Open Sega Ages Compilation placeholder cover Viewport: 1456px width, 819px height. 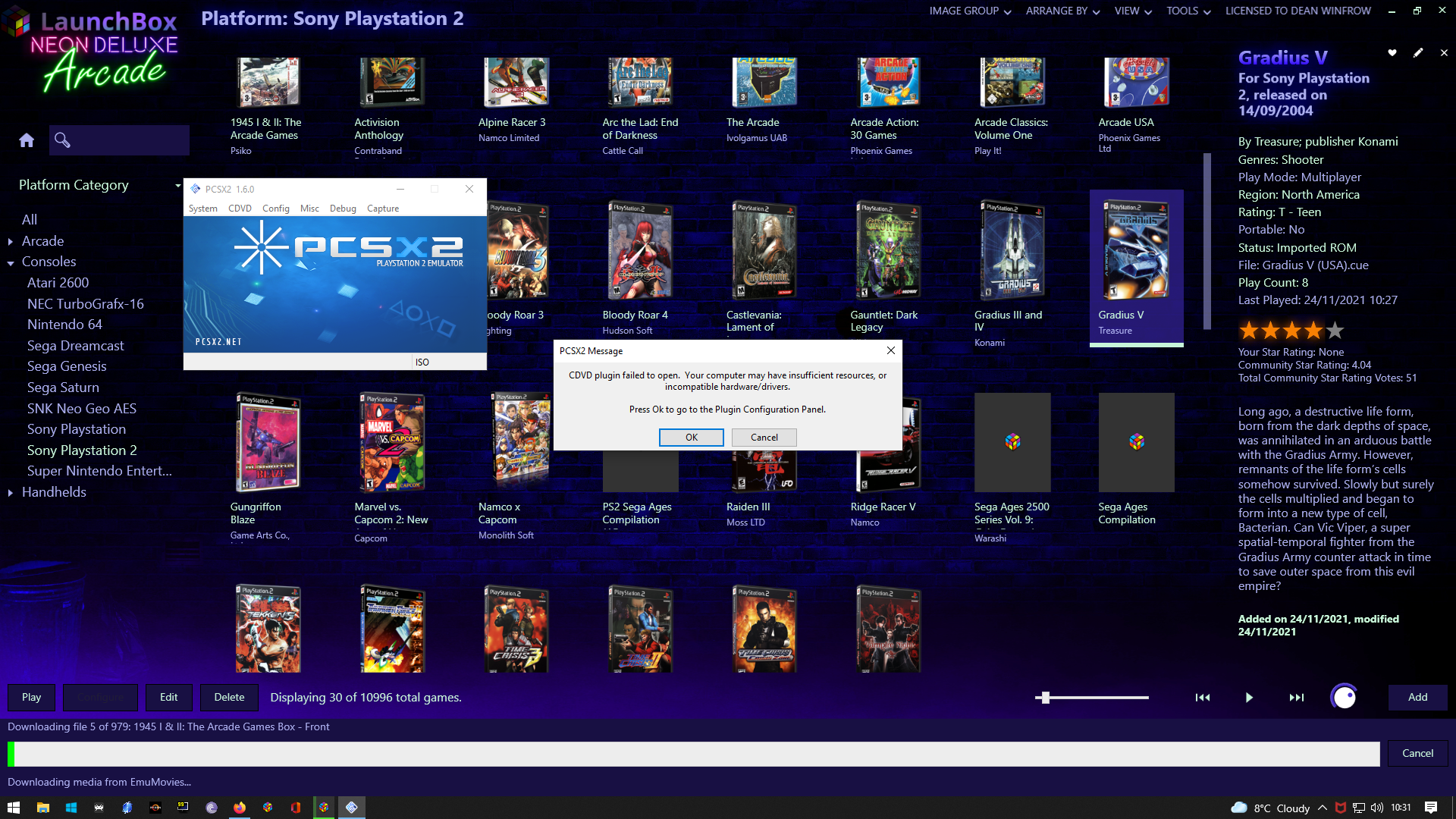pyautogui.click(x=1136, y=442)
